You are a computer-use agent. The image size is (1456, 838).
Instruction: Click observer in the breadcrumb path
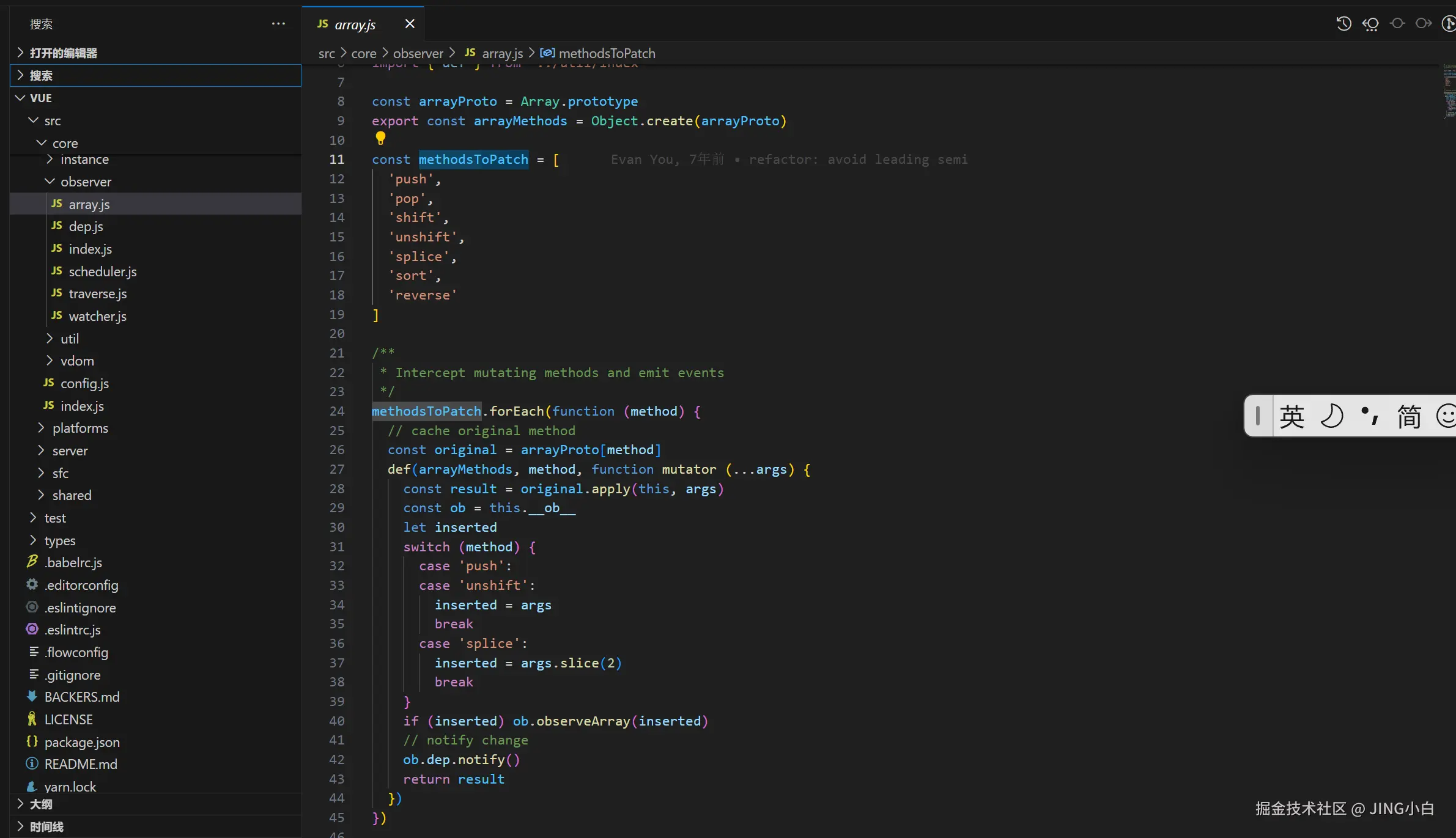(418, 53)
